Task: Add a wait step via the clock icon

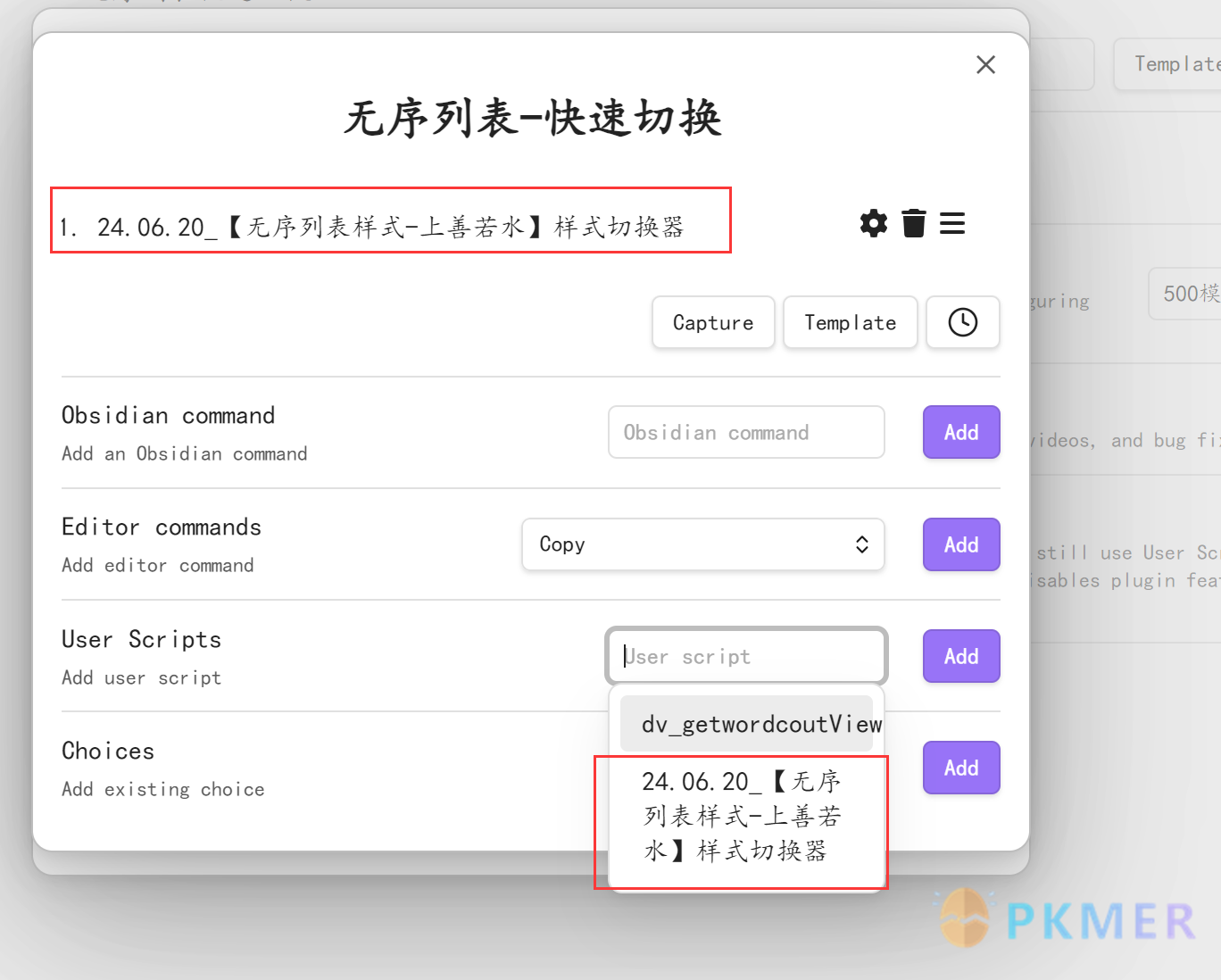Action: [x=962, y=322]
